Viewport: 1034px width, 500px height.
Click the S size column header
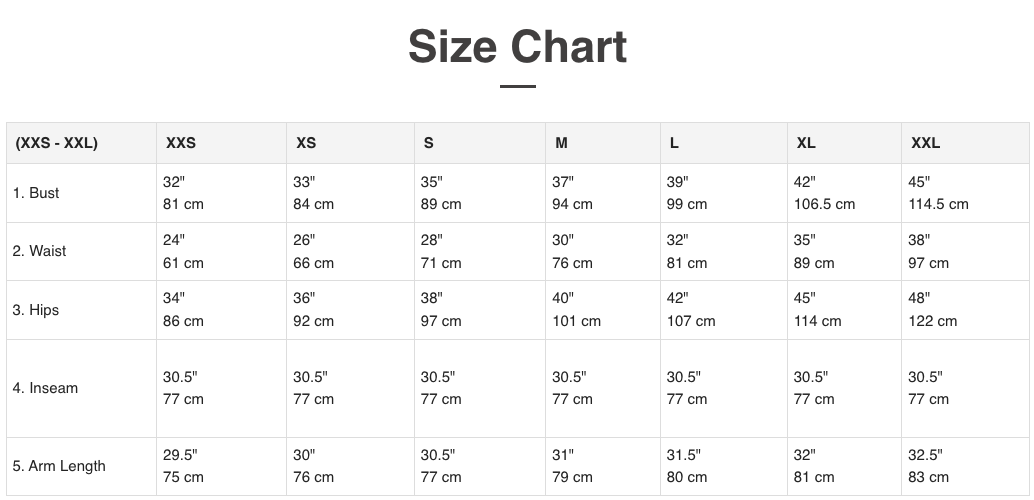coord(428,143)
